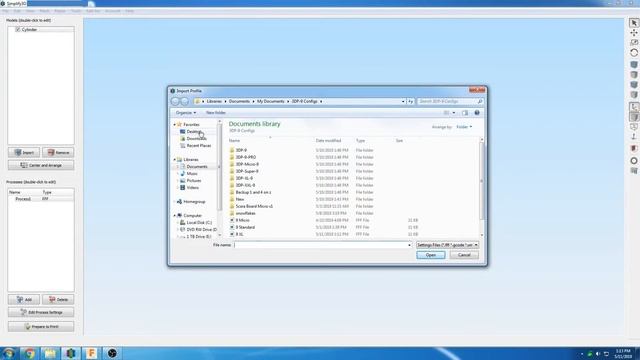Open the Edit menu in Simplify3D
The image size is (640, 360).
click(x=17, y=11)
